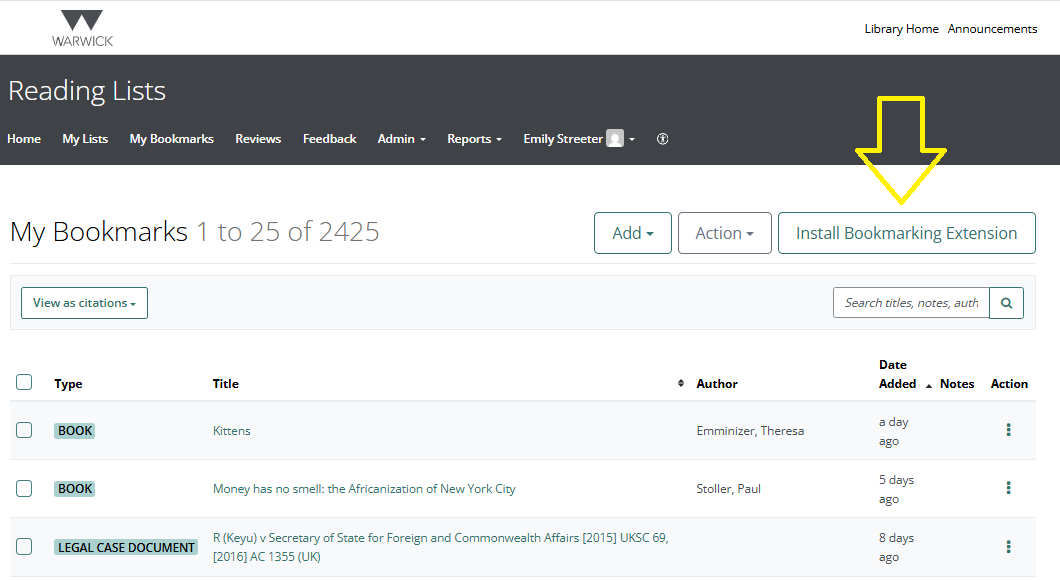Click the sort icon next to the Title column
The image size is (1060, 580).
pyautogui.click(x=680, y=382)
